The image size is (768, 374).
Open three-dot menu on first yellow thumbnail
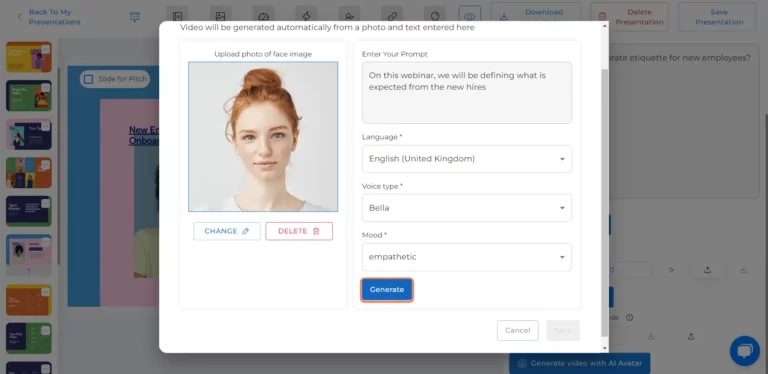coord(46,49)
